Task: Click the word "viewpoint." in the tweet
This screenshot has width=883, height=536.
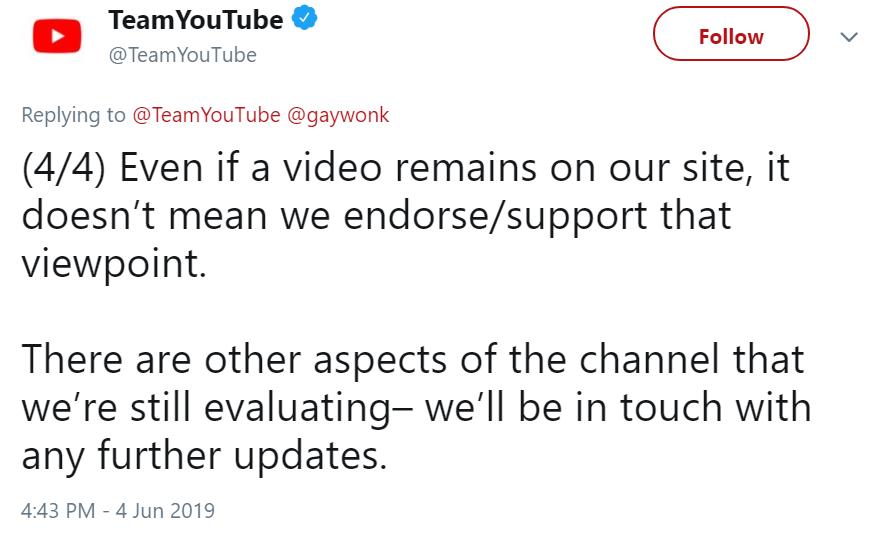Action: tap(114, 264)
